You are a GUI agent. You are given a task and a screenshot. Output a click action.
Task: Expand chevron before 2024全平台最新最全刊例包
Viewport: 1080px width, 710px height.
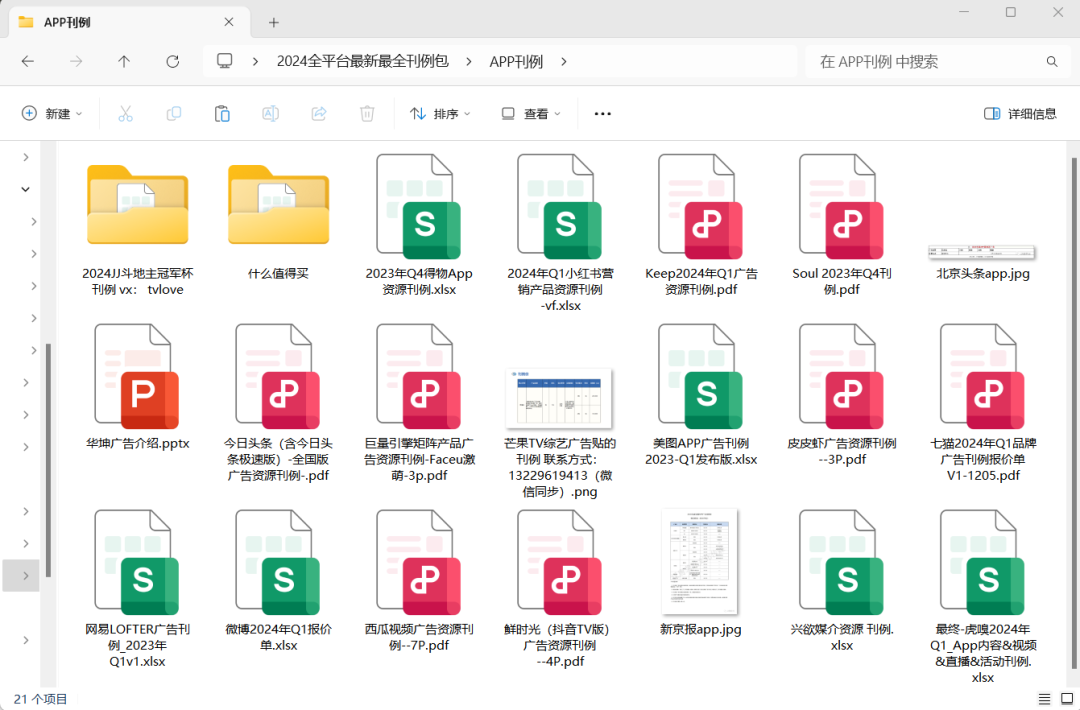[256, 61]
